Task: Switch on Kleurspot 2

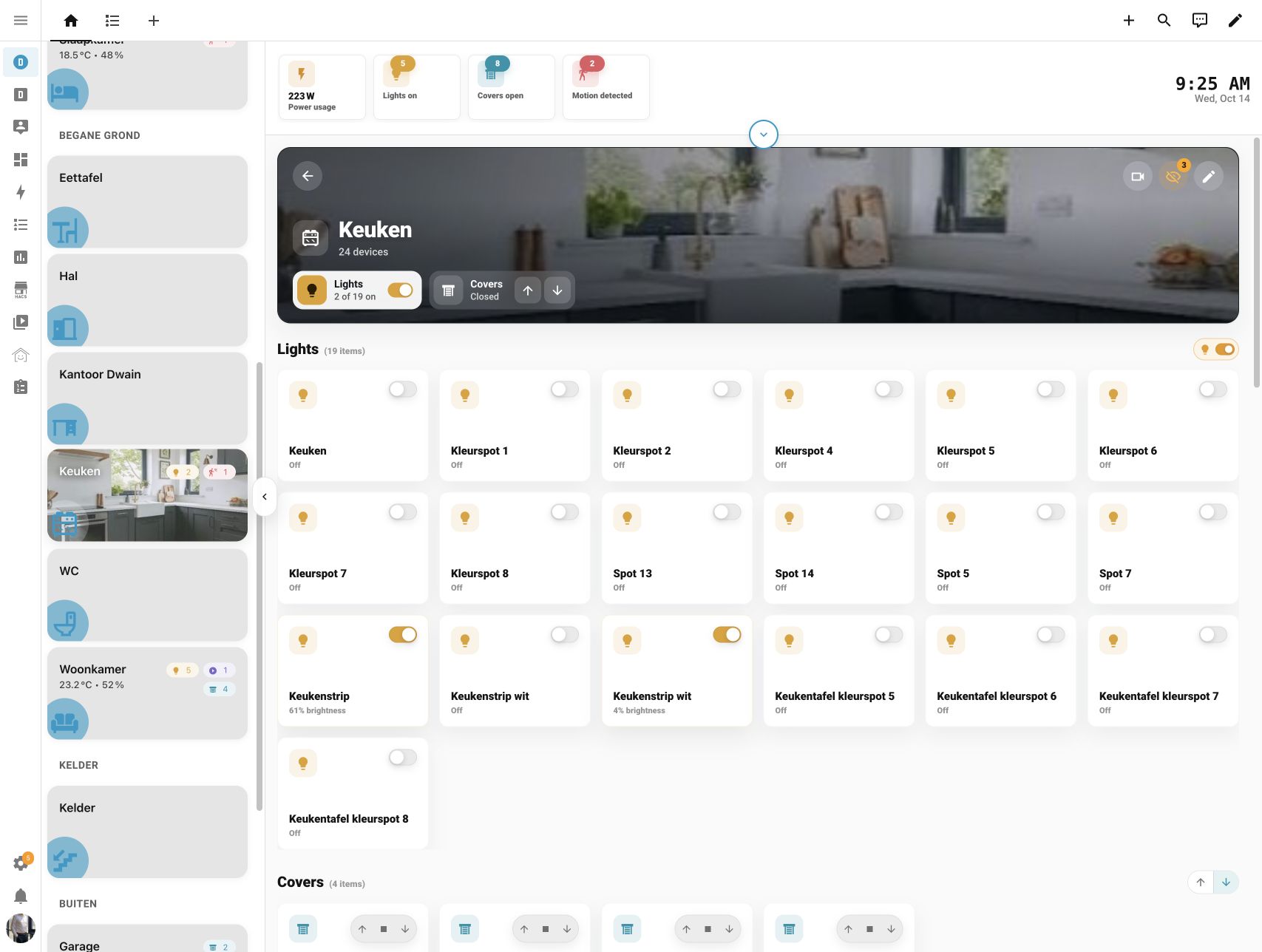Action: tap(727, 390)
